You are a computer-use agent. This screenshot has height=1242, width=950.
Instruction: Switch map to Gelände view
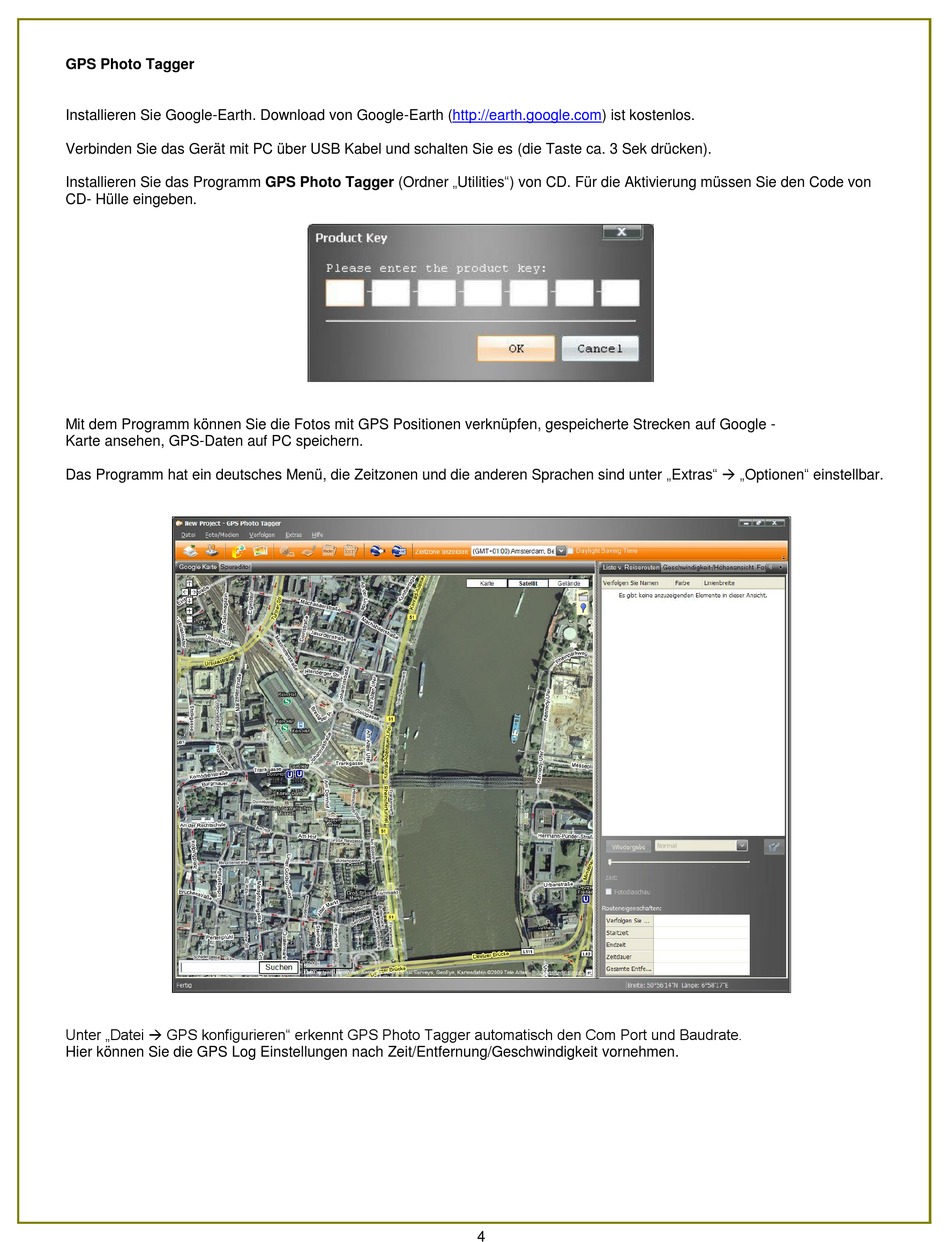coord(569,582)
